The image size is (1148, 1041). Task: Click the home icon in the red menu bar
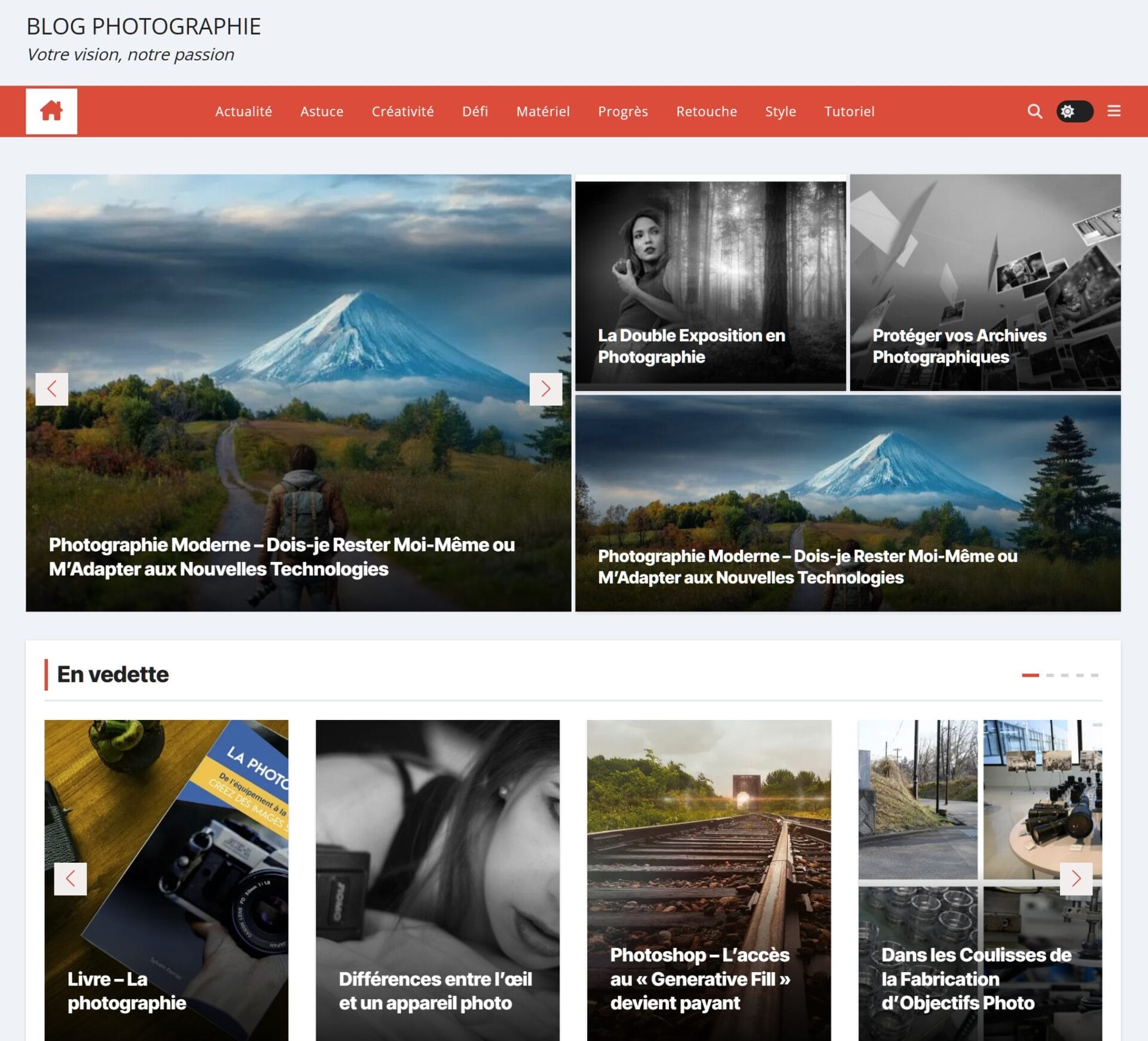click(51, 111)
